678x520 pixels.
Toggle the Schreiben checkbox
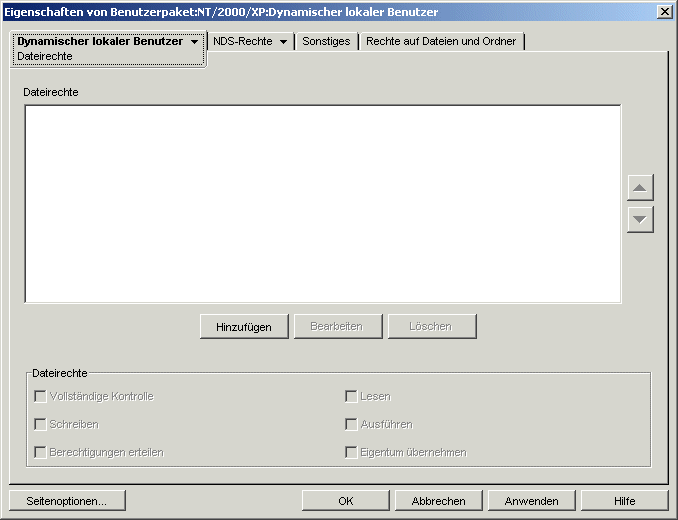[x=41, y=424]
